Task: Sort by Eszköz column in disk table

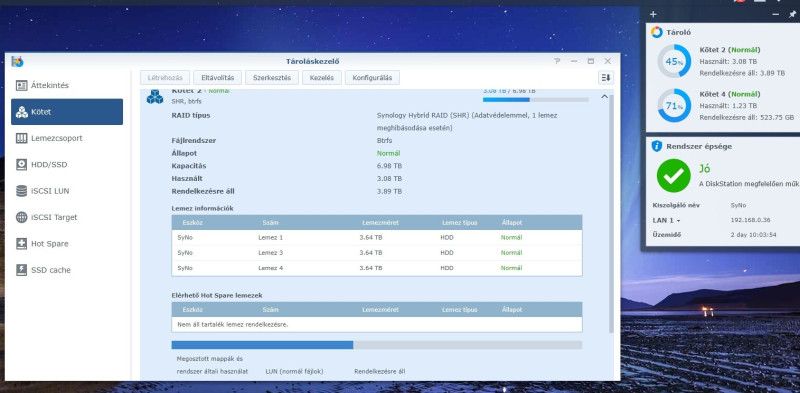Action: pos(192,223)
